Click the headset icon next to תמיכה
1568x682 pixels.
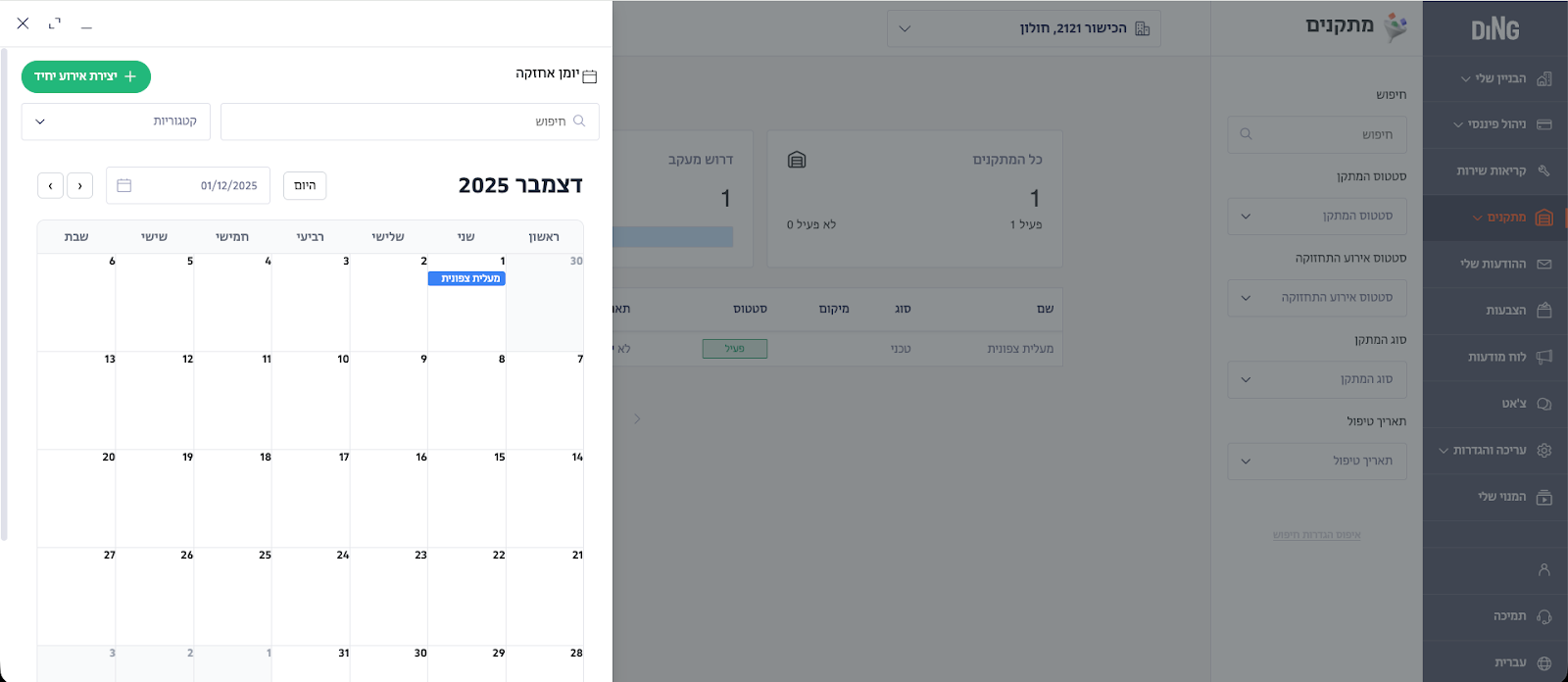point(1543,616)
